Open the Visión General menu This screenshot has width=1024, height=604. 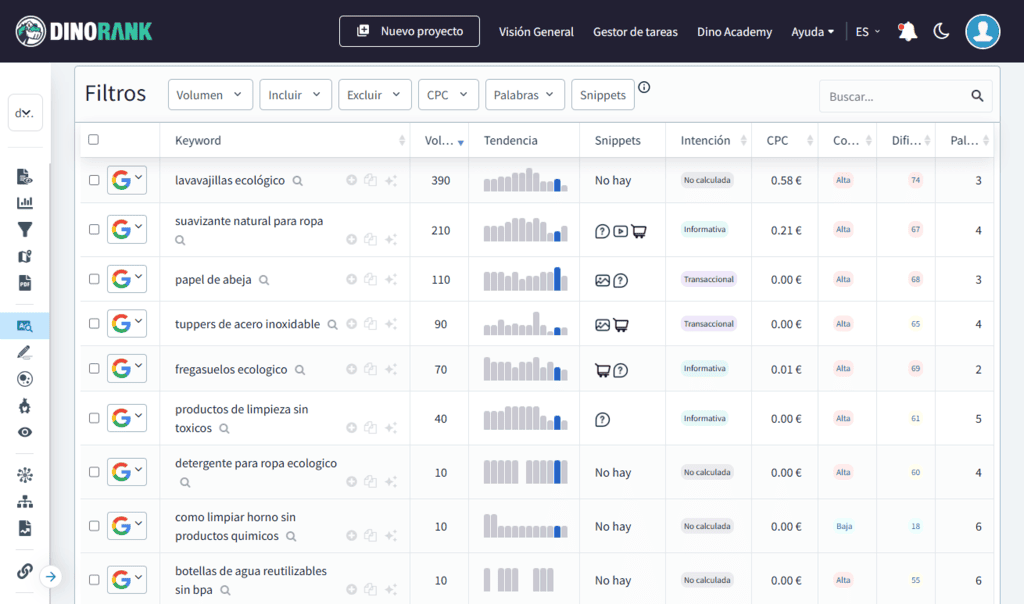coord(536,32)
